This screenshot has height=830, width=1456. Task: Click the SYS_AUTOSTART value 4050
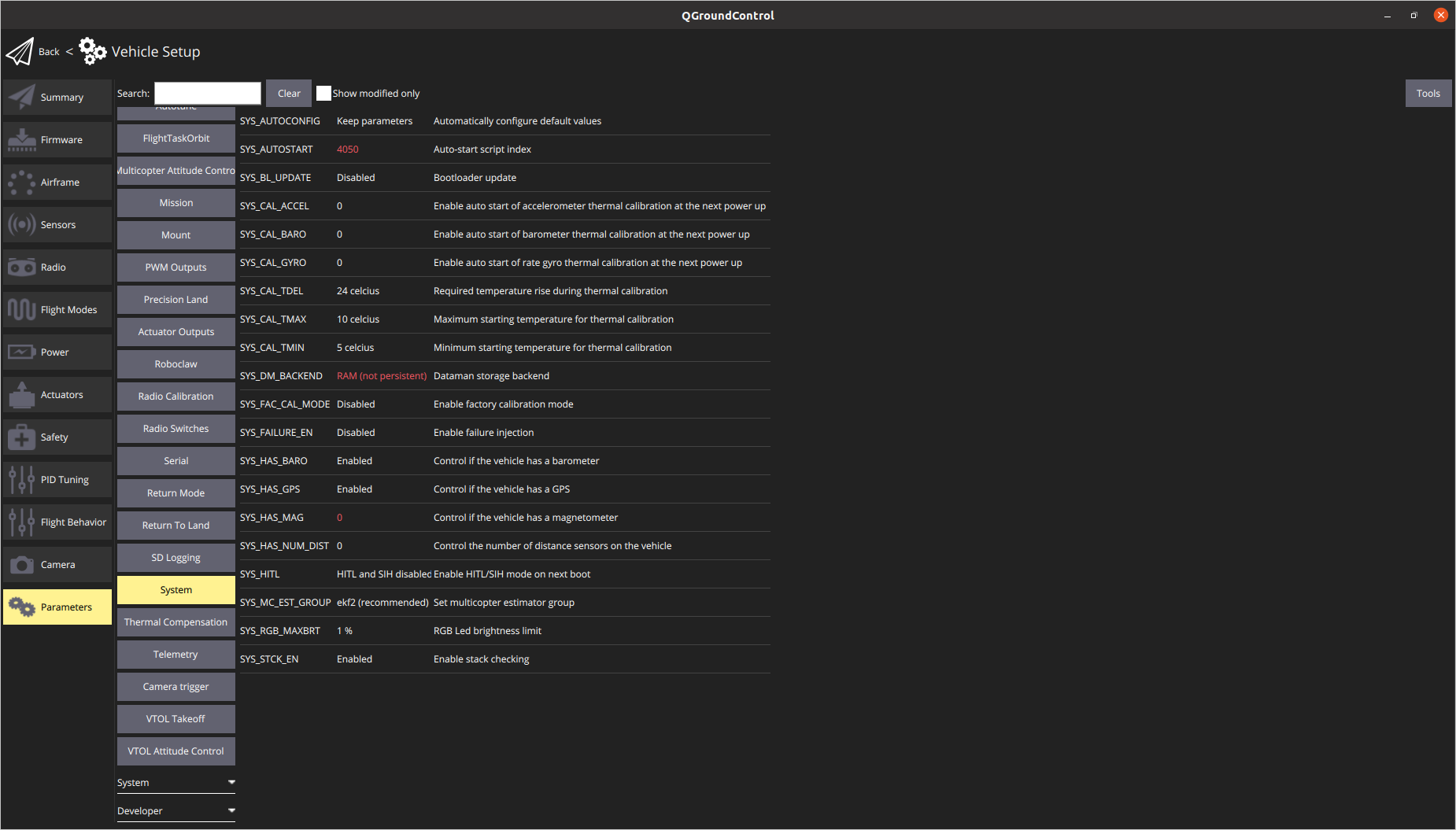[x=348, y=149]
